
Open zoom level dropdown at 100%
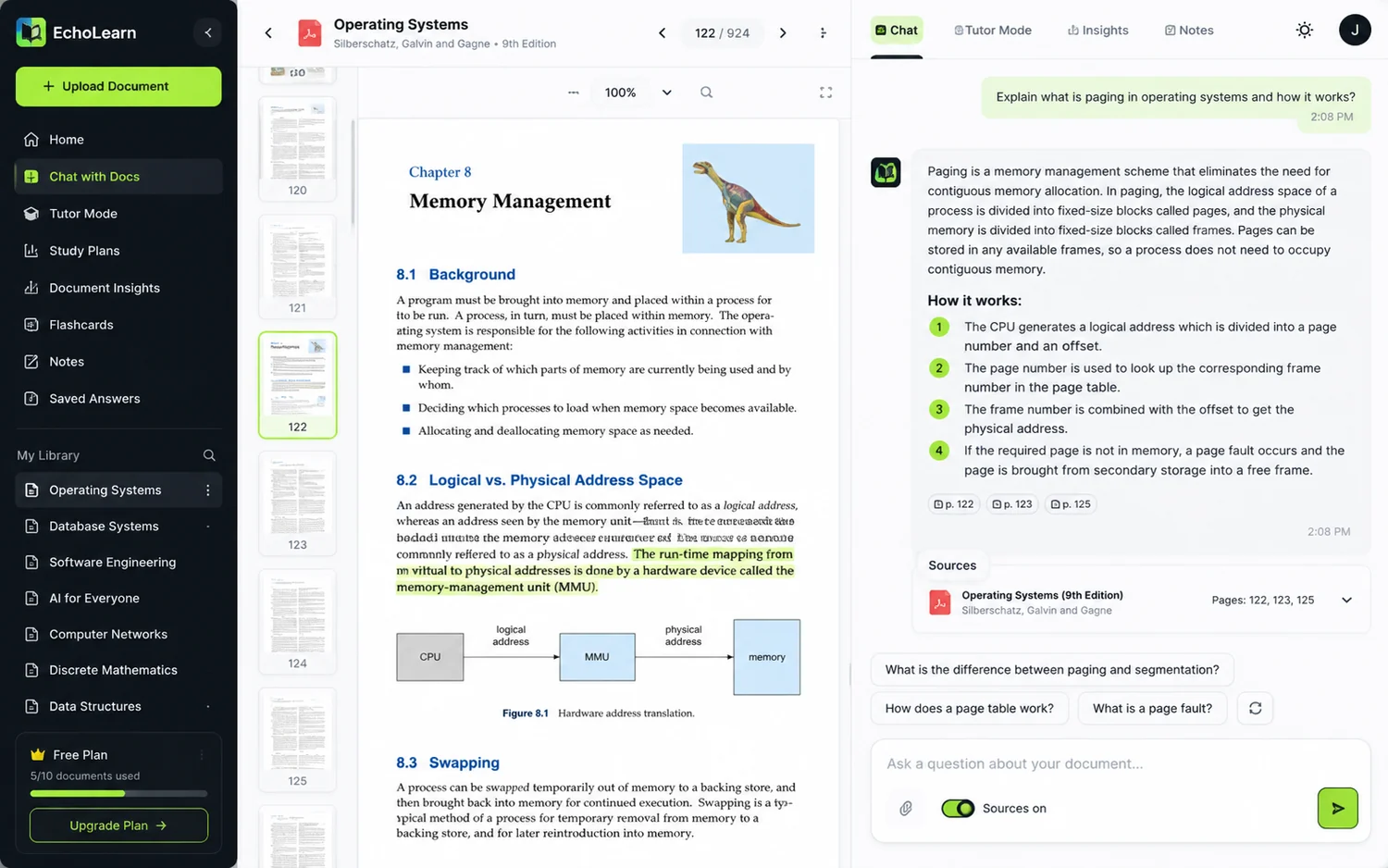tap(666, 93)
